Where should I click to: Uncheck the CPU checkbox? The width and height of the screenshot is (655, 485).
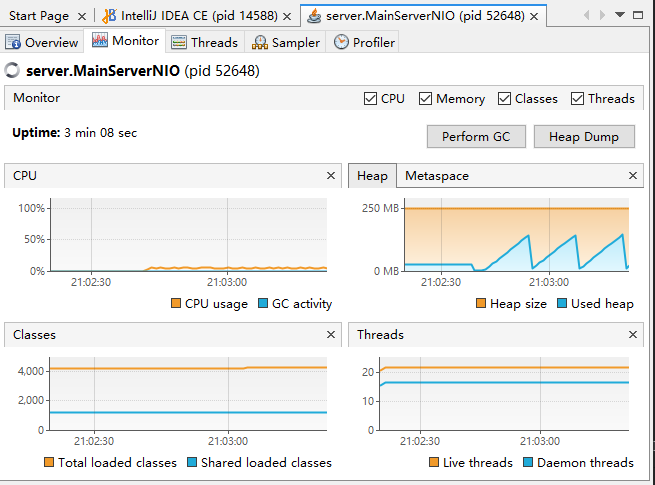371,99
